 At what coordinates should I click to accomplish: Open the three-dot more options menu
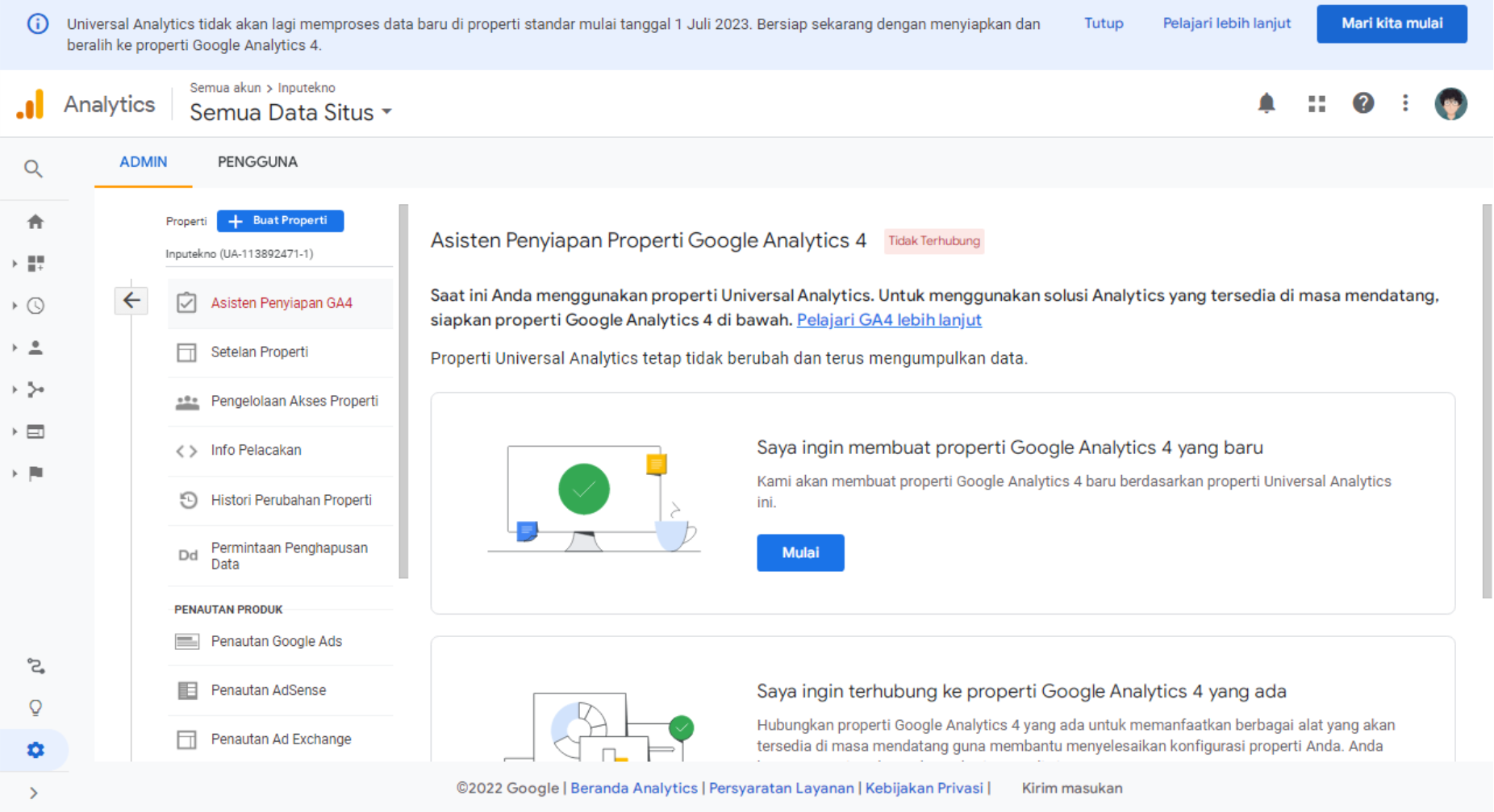coord(1405,103)
